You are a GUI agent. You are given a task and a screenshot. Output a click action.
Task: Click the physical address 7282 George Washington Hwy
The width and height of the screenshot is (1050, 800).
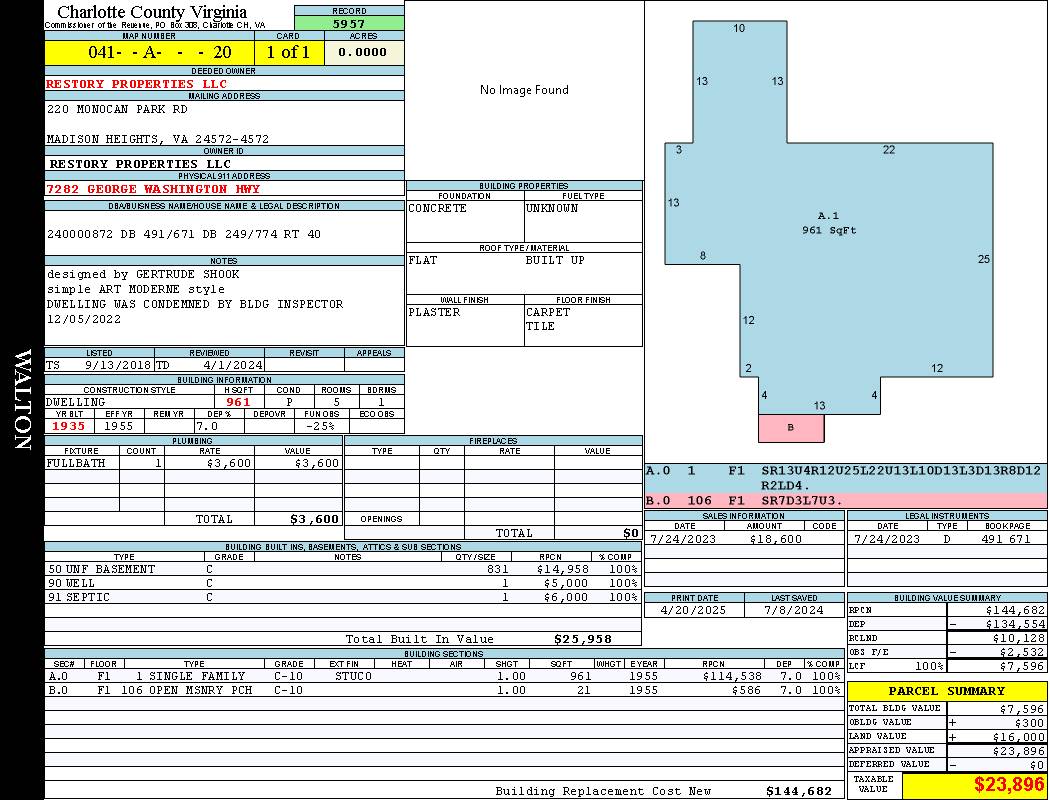pos(153,189)
